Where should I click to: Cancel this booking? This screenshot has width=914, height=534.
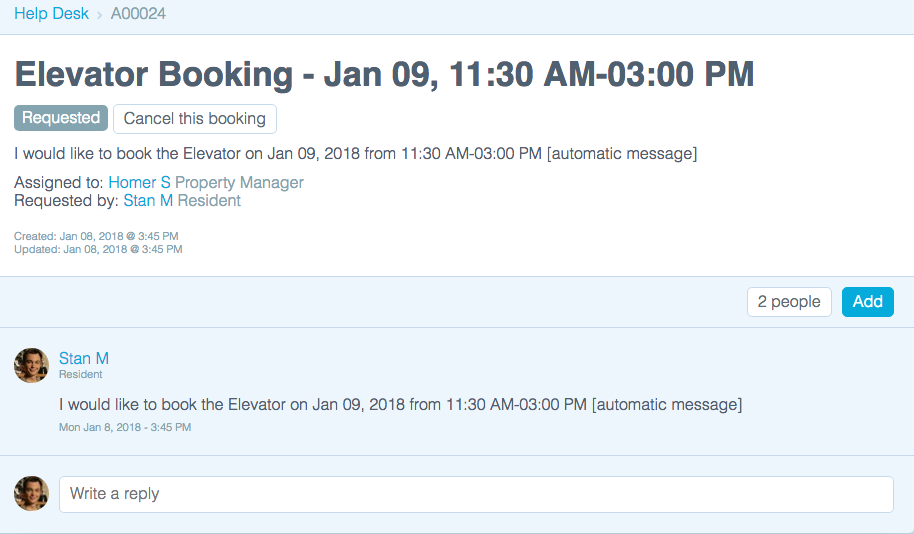coord(195,119)
